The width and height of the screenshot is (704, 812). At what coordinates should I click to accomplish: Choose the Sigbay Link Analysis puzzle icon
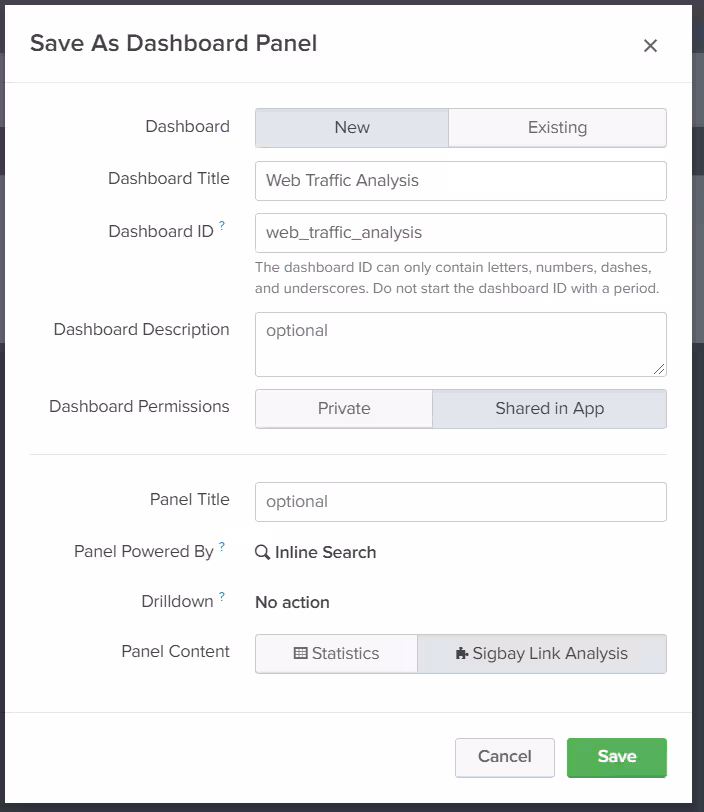click(461, 654)
